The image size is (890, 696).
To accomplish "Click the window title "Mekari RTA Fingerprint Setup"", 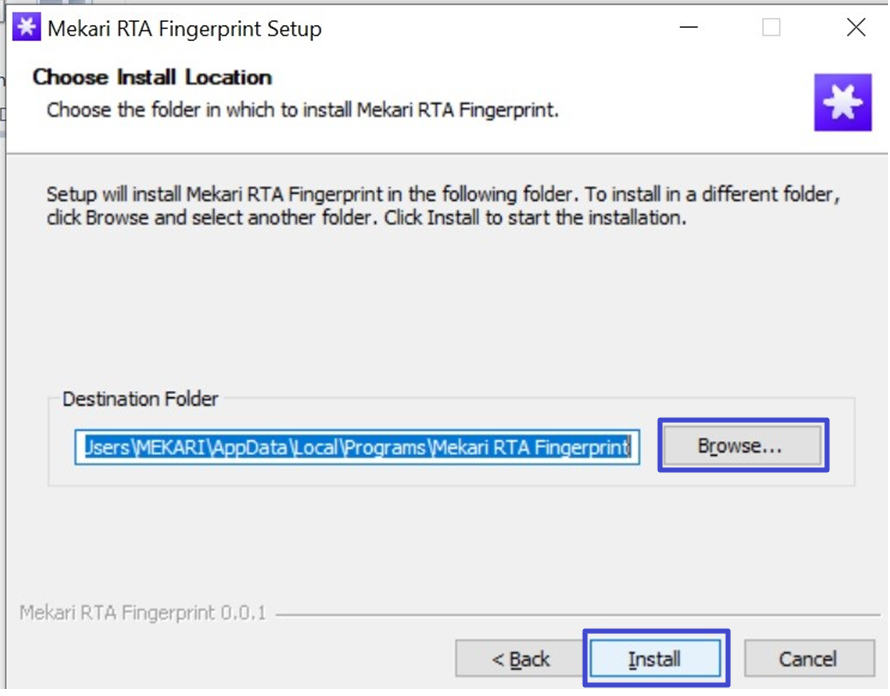I will coord(185,28).
